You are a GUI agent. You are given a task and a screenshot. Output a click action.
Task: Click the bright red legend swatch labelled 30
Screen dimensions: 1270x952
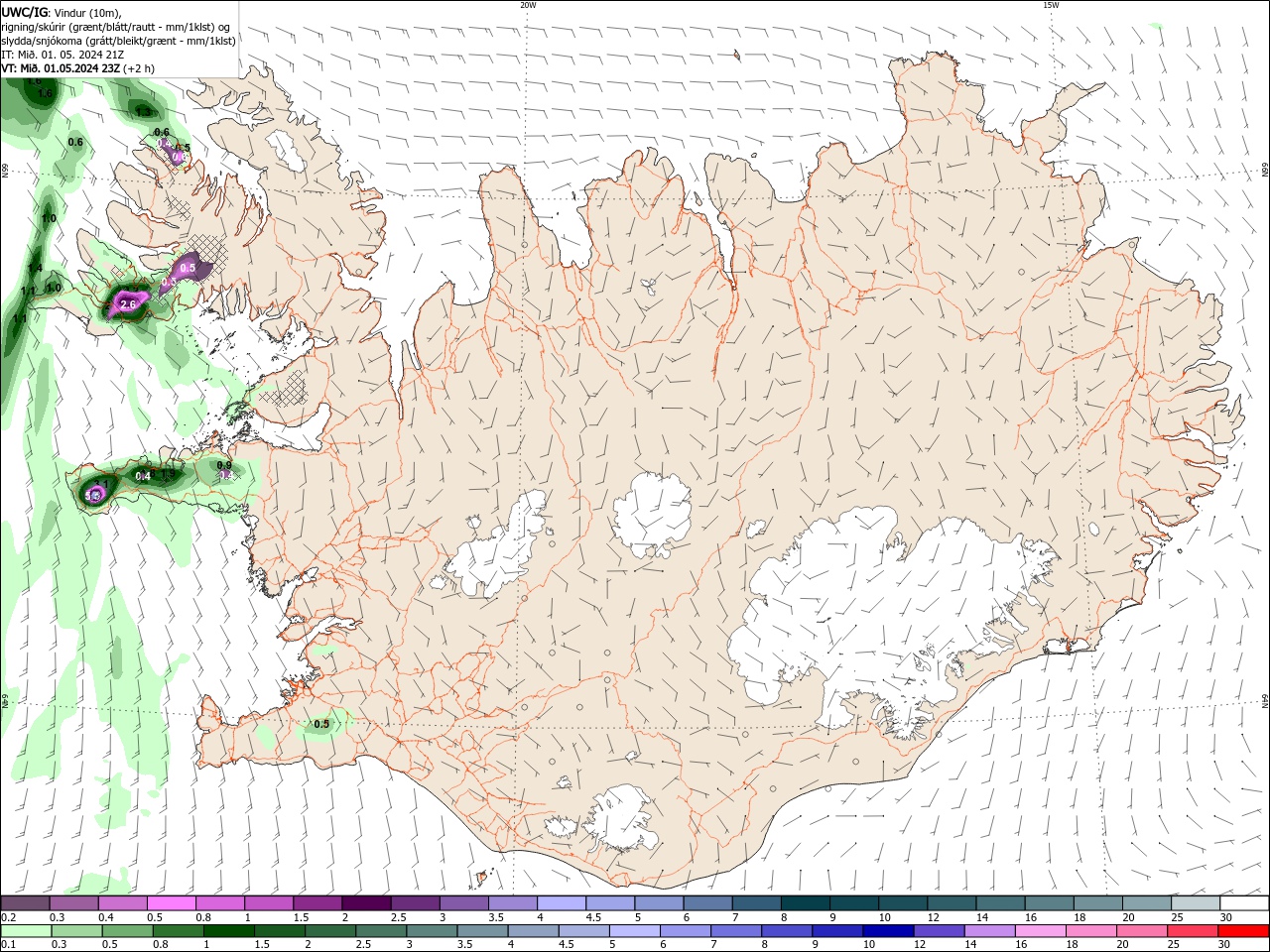pos(1244,931)
